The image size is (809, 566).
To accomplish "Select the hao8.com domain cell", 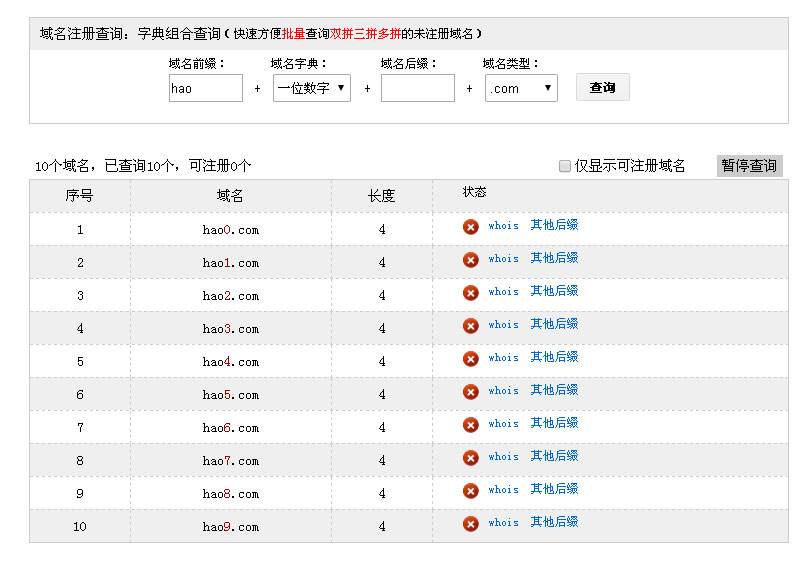I will coord(231,494).
